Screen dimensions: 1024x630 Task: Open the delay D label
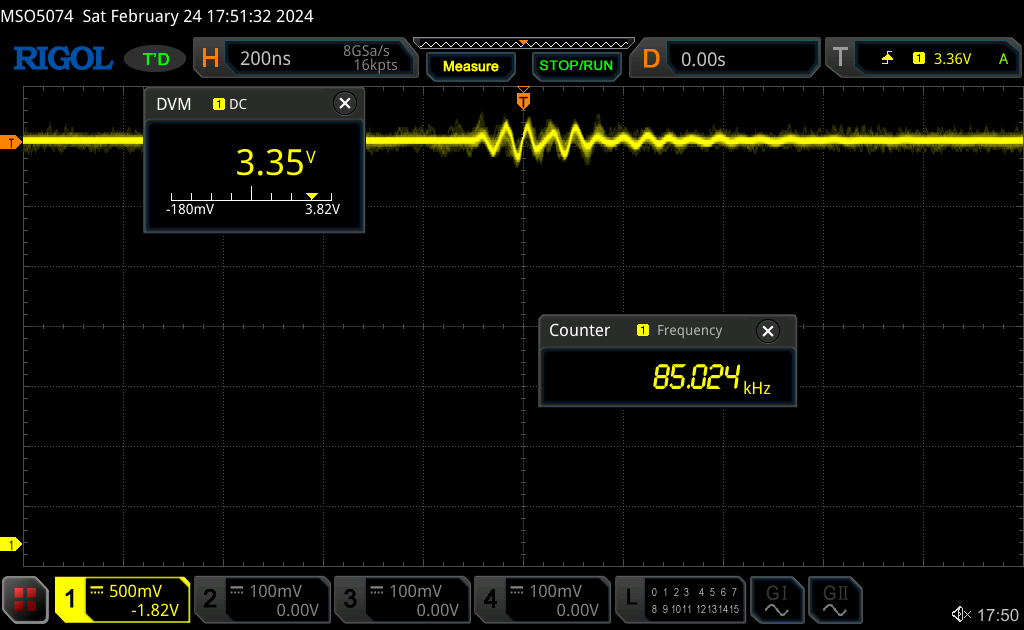(x=651, y=59)
